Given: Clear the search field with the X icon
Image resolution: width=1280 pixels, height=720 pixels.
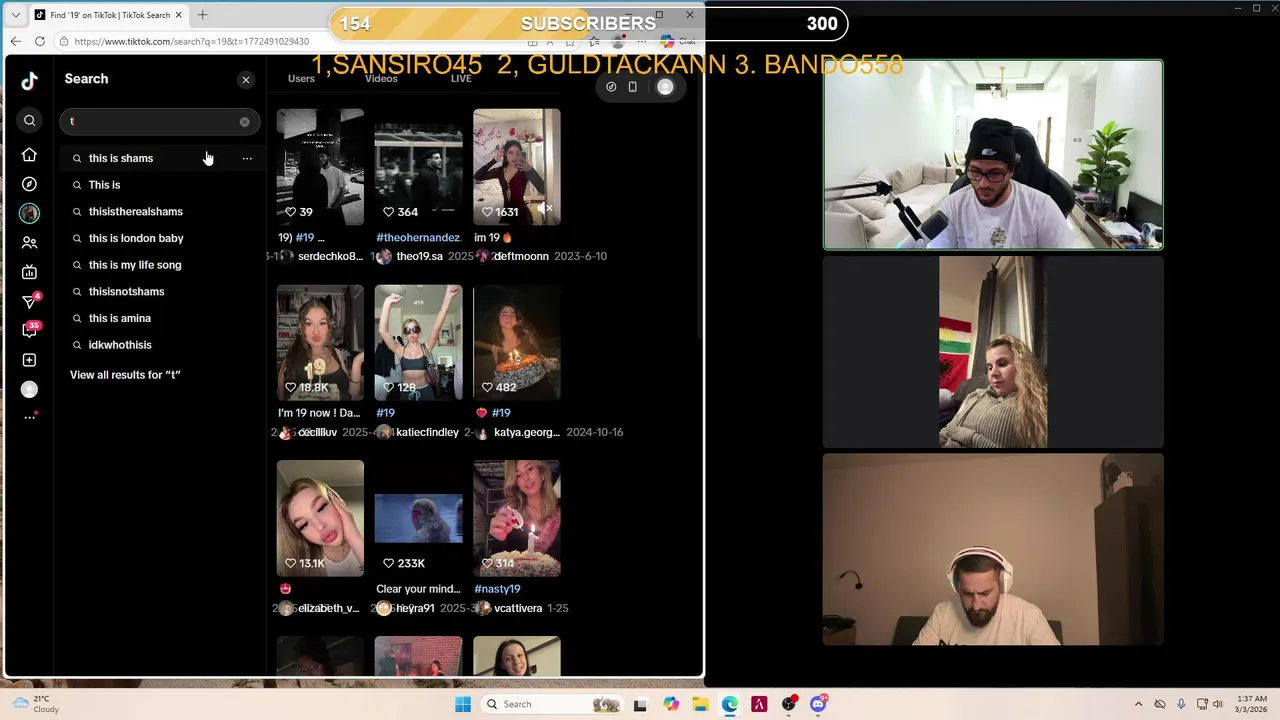Looking at the screenshot, I should (244, 121).
